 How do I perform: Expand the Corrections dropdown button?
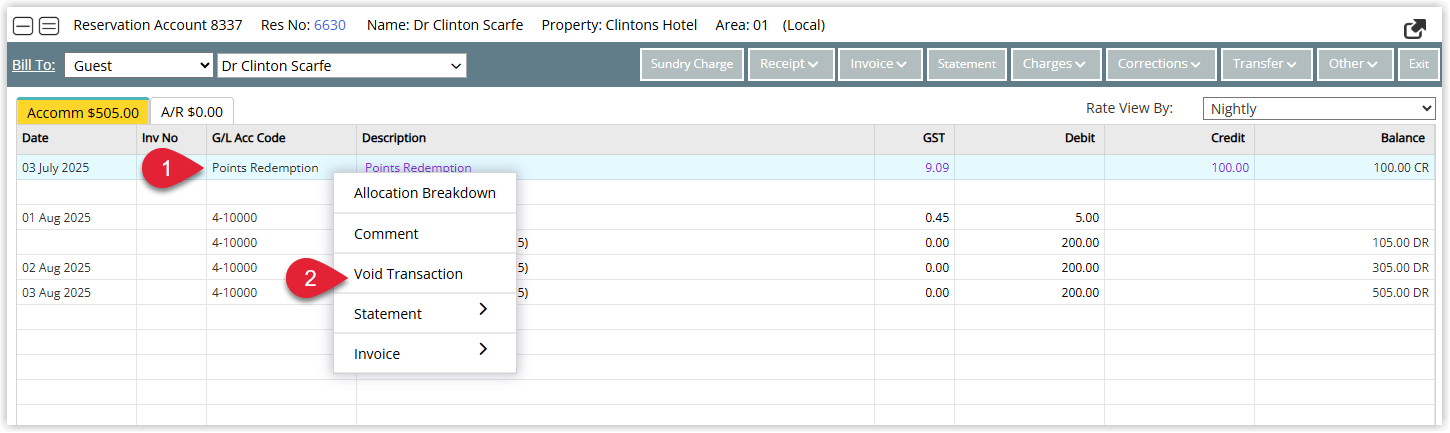click(x=1161, y=64)
